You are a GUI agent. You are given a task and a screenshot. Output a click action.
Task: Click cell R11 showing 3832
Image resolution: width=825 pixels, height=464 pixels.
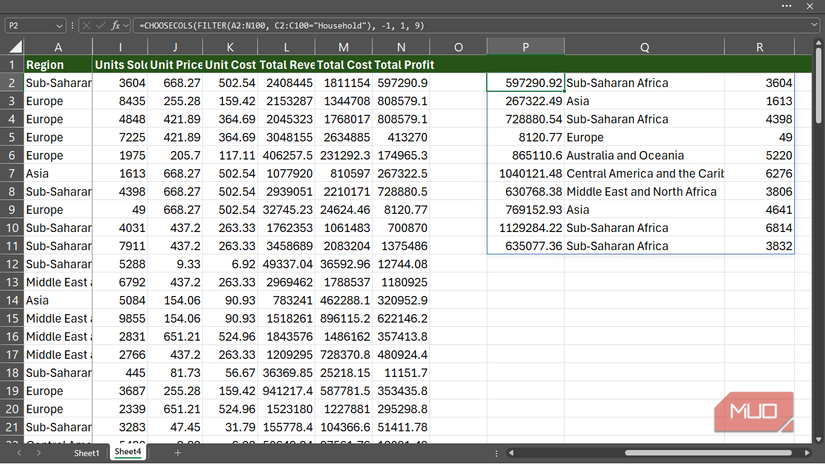click(759, 246)
